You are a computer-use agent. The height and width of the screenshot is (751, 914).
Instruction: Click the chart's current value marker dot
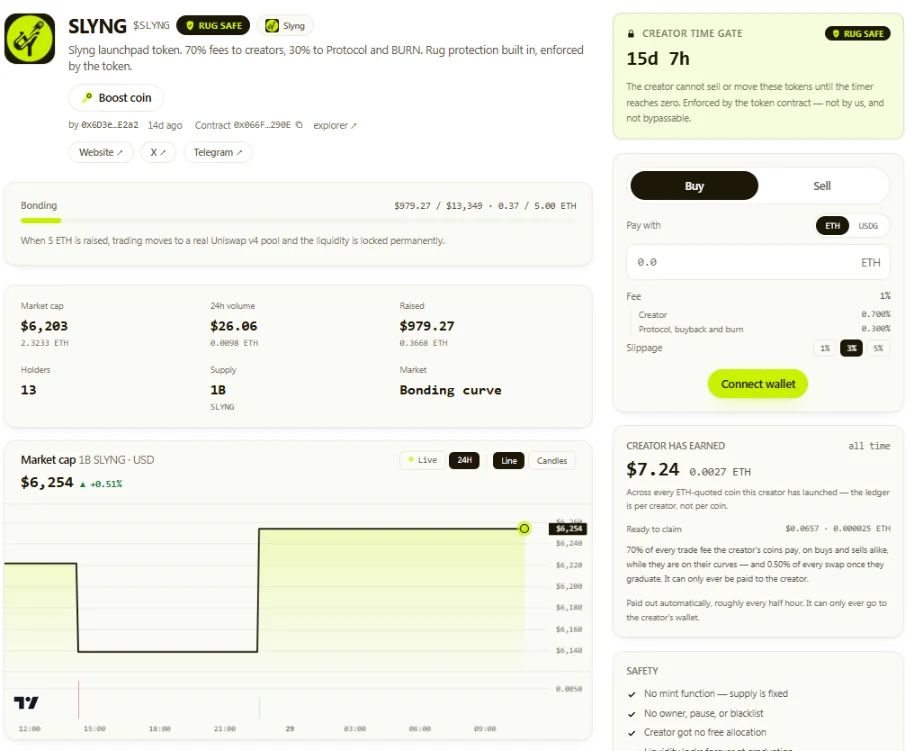[x=525, y=528]
